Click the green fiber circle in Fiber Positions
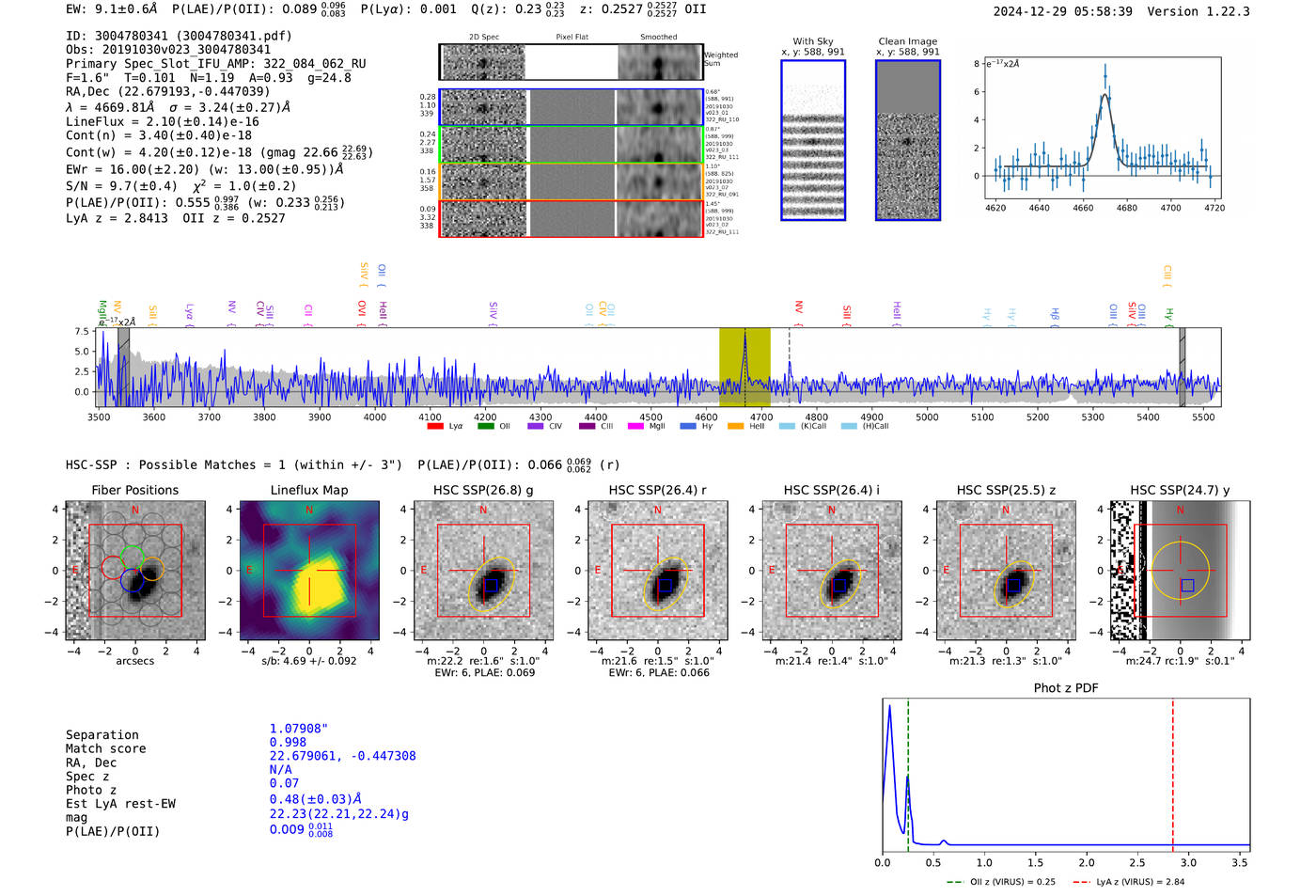The width and height of the screenshot is (1316, 896). click(x=132, y=557)
